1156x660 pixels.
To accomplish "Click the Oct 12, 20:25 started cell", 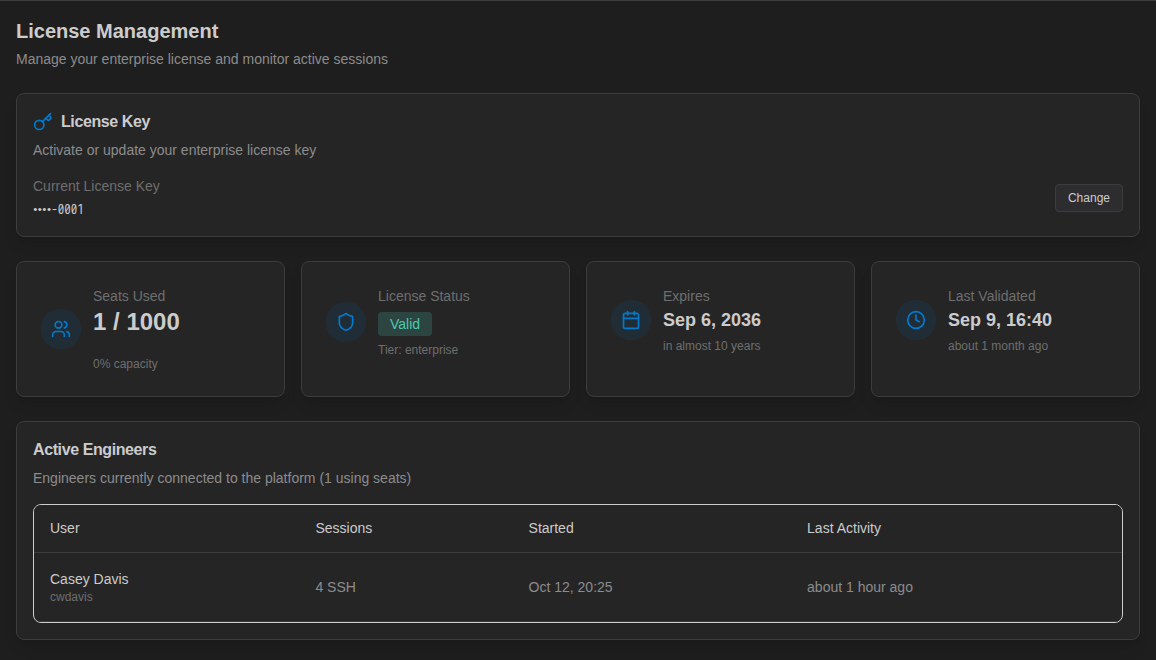I will click(571, 587).
